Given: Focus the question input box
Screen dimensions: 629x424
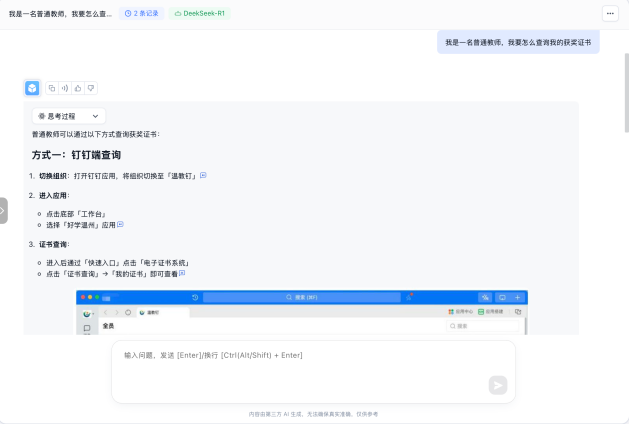Looking at the screenshot, I should click(313, 372).
